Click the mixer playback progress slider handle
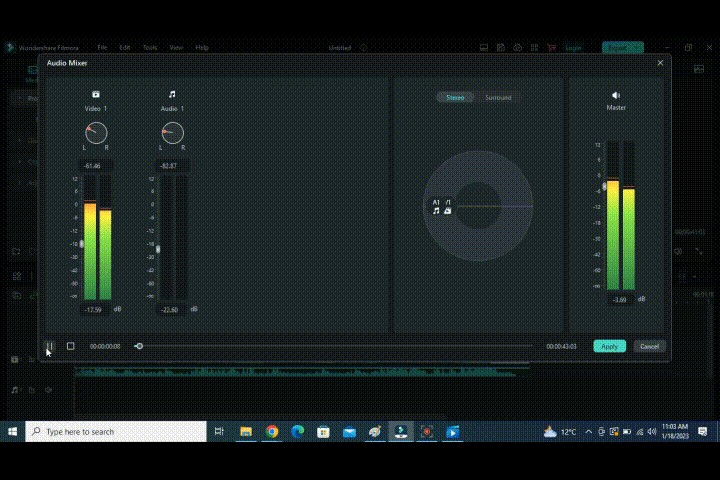 tap(139, 346)
